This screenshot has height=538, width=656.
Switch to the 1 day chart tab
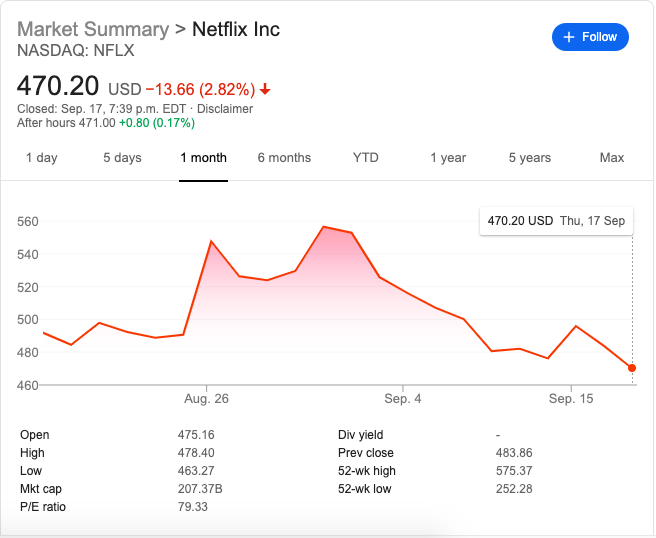pyautogui.click(x=41, y=158)
